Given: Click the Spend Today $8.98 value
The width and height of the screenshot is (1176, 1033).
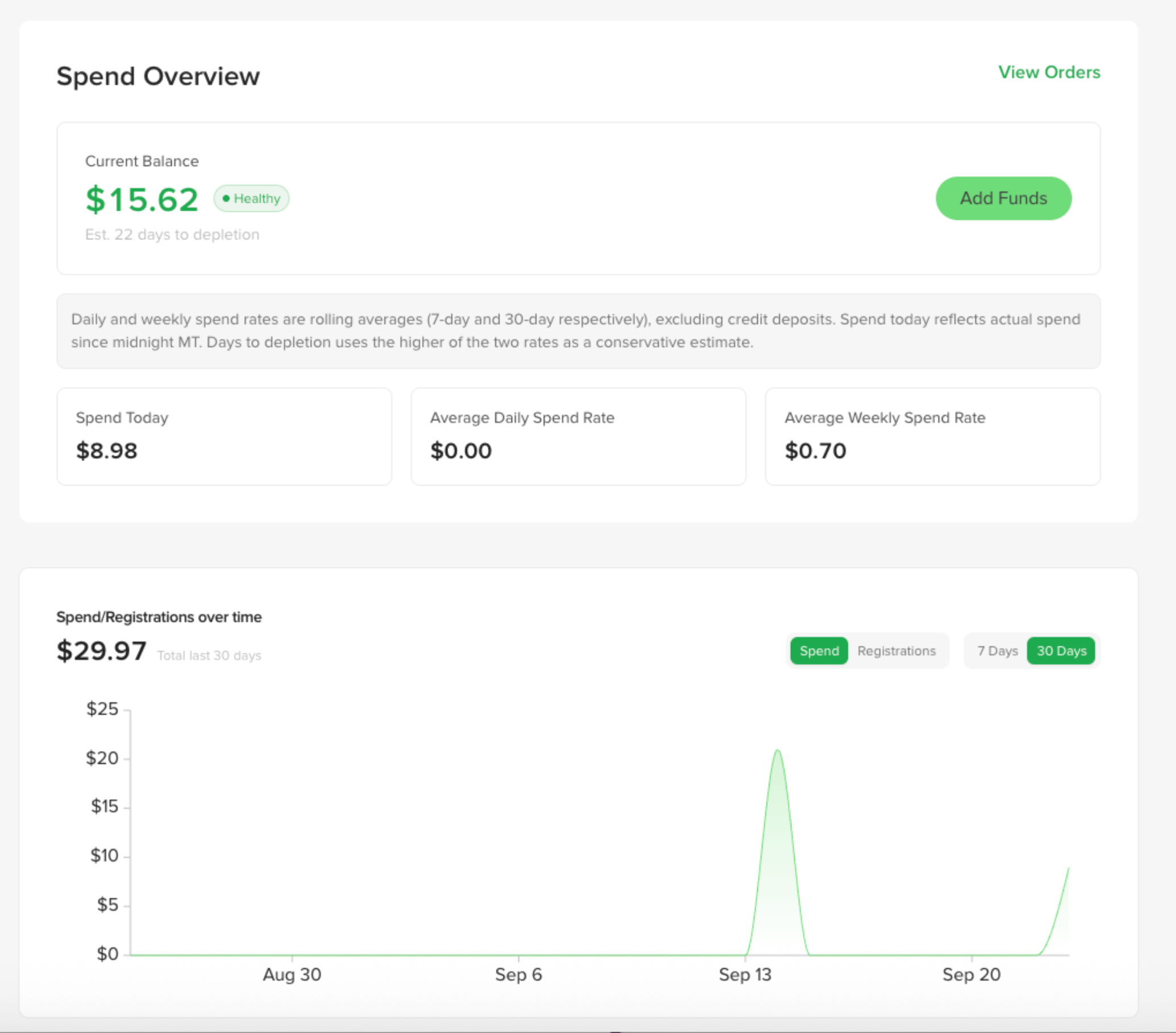Looking at the screenshot, I should (x=107, y=451).
